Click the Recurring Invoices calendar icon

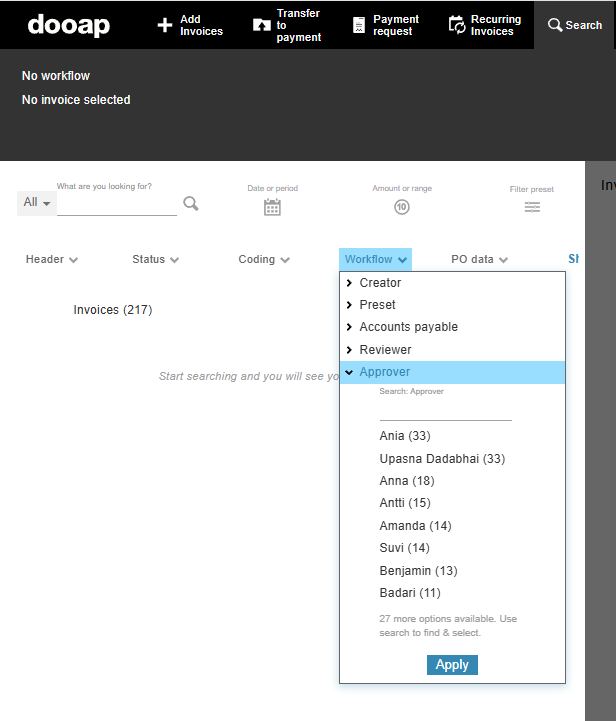point(457,25)
